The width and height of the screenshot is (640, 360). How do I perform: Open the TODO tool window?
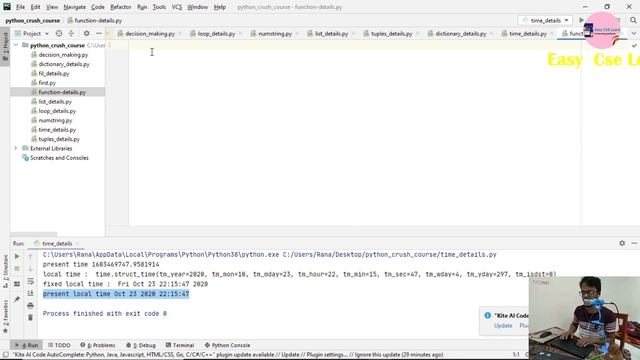click(x=59, y=345)
